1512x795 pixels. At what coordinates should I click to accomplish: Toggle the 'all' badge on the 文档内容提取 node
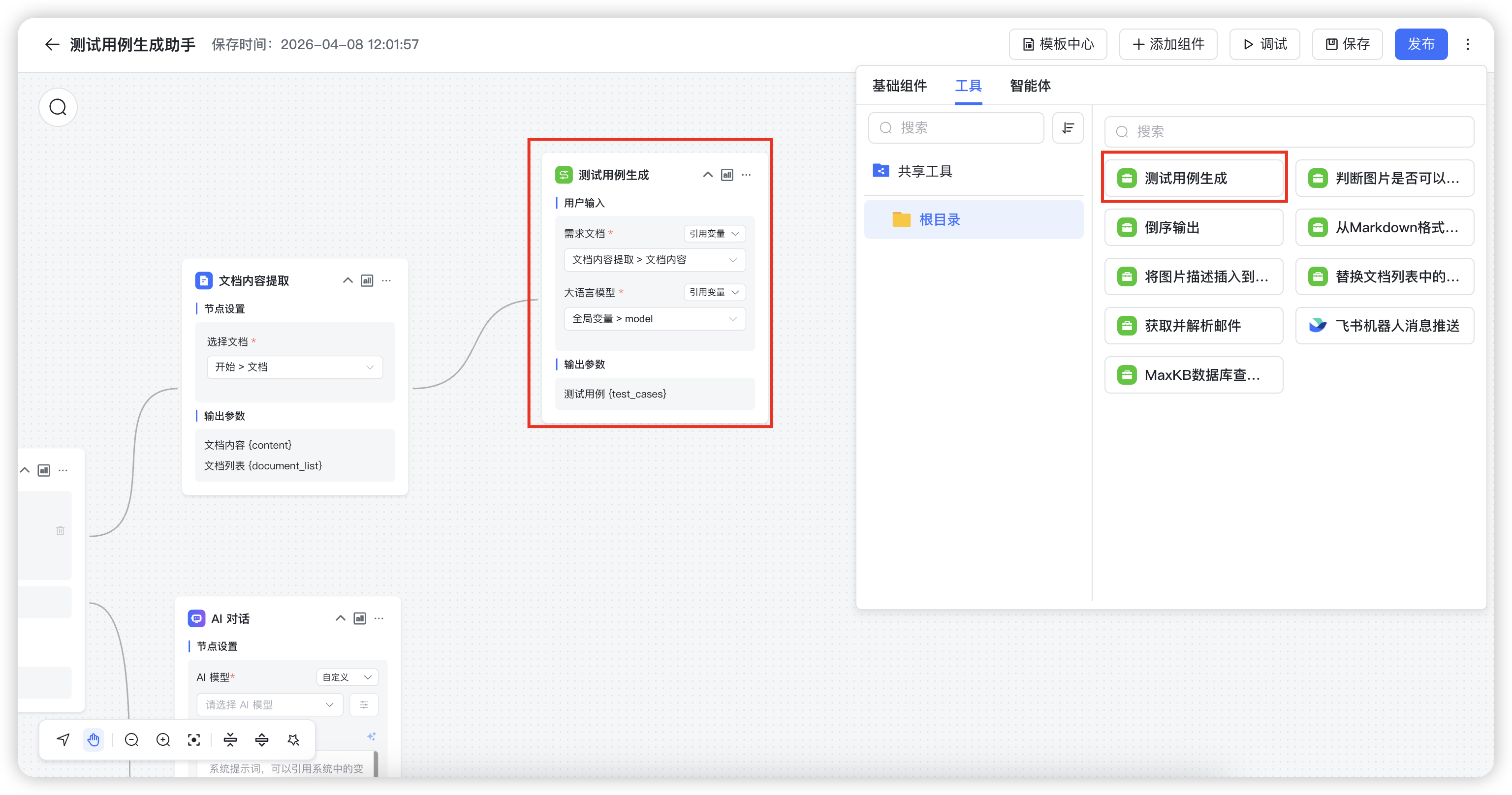(x=367, y=280)
